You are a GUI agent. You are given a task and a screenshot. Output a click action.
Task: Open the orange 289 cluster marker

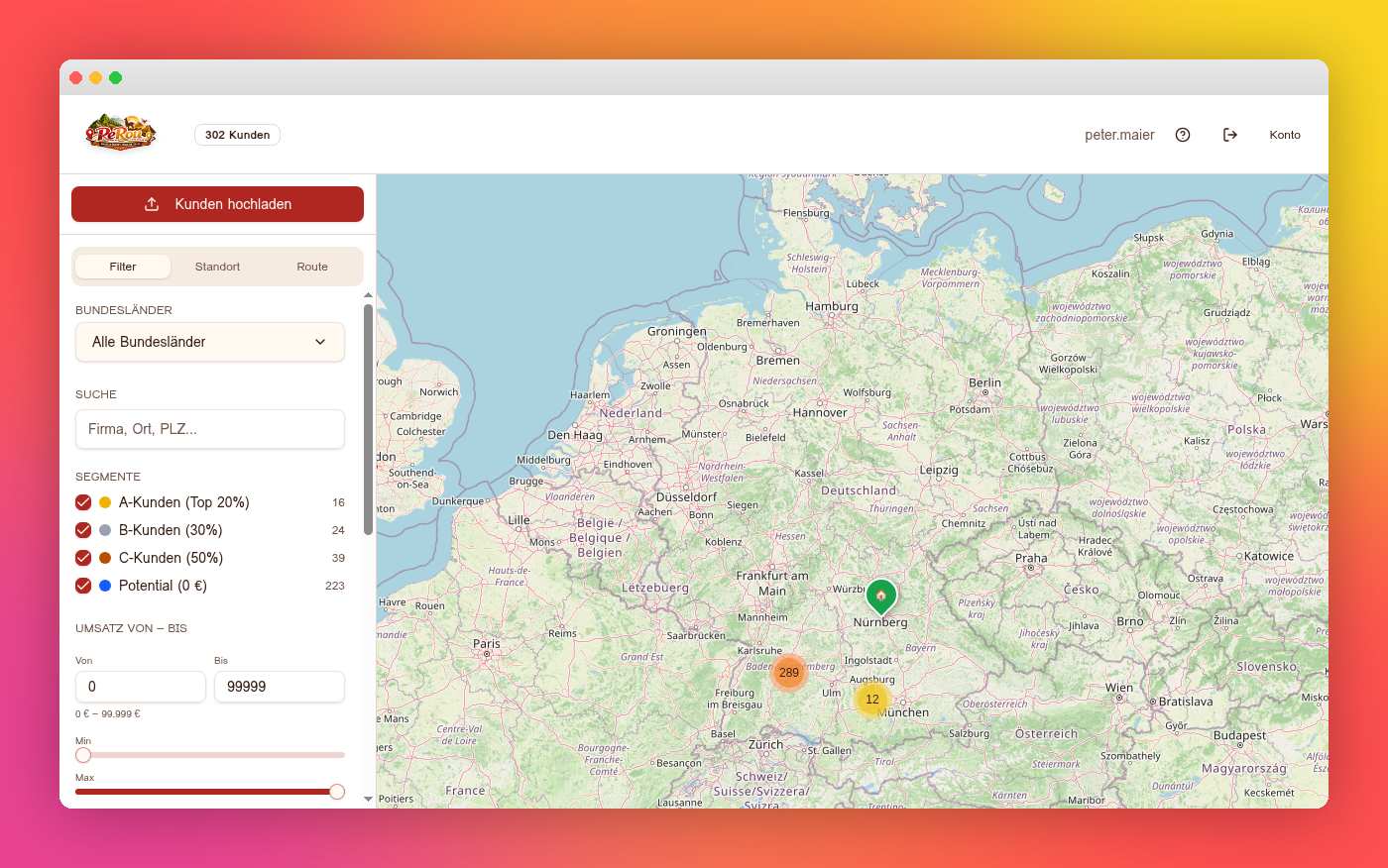(x=788, y=673)
